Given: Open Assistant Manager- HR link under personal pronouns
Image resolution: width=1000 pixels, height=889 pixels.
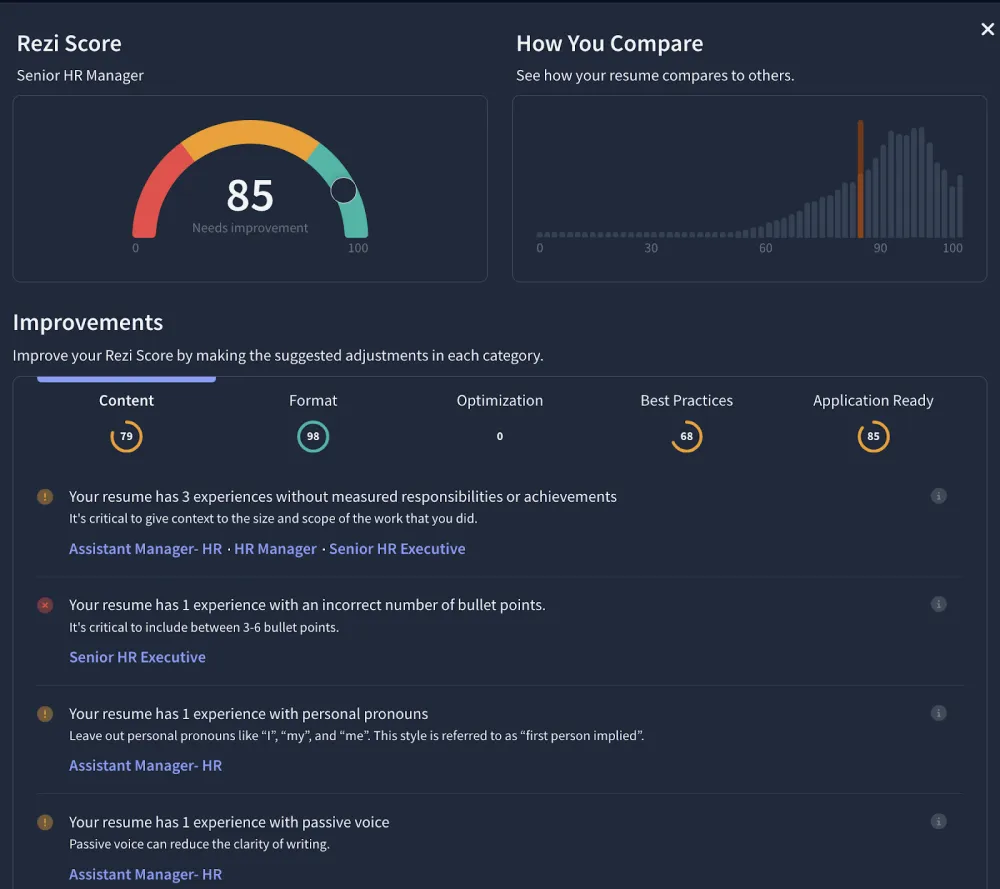Looking at the screenshot, I should pyautogui.click(x=145, y=765).
